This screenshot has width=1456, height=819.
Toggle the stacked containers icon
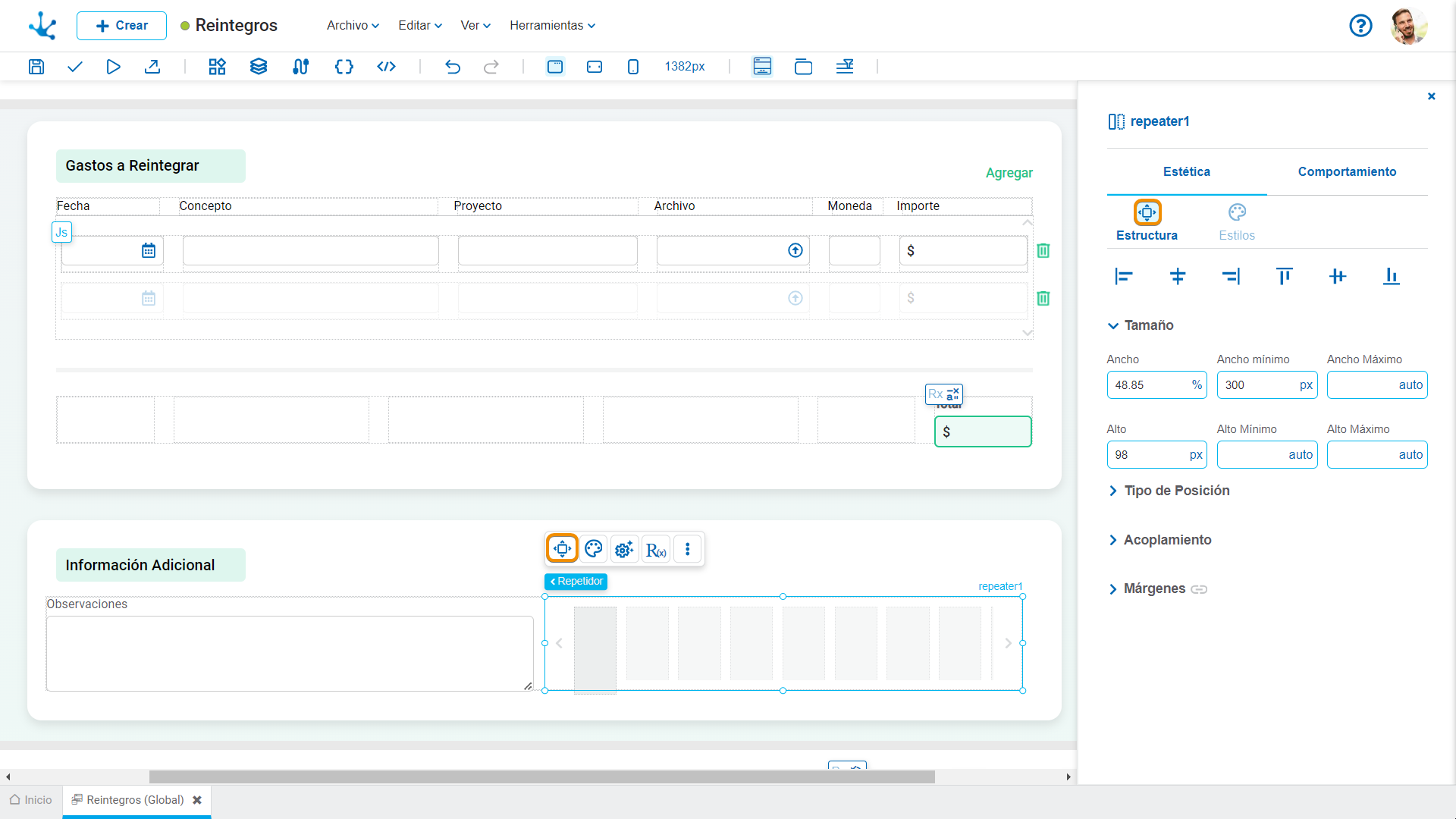pyautogui.click(x=803, y=67)
